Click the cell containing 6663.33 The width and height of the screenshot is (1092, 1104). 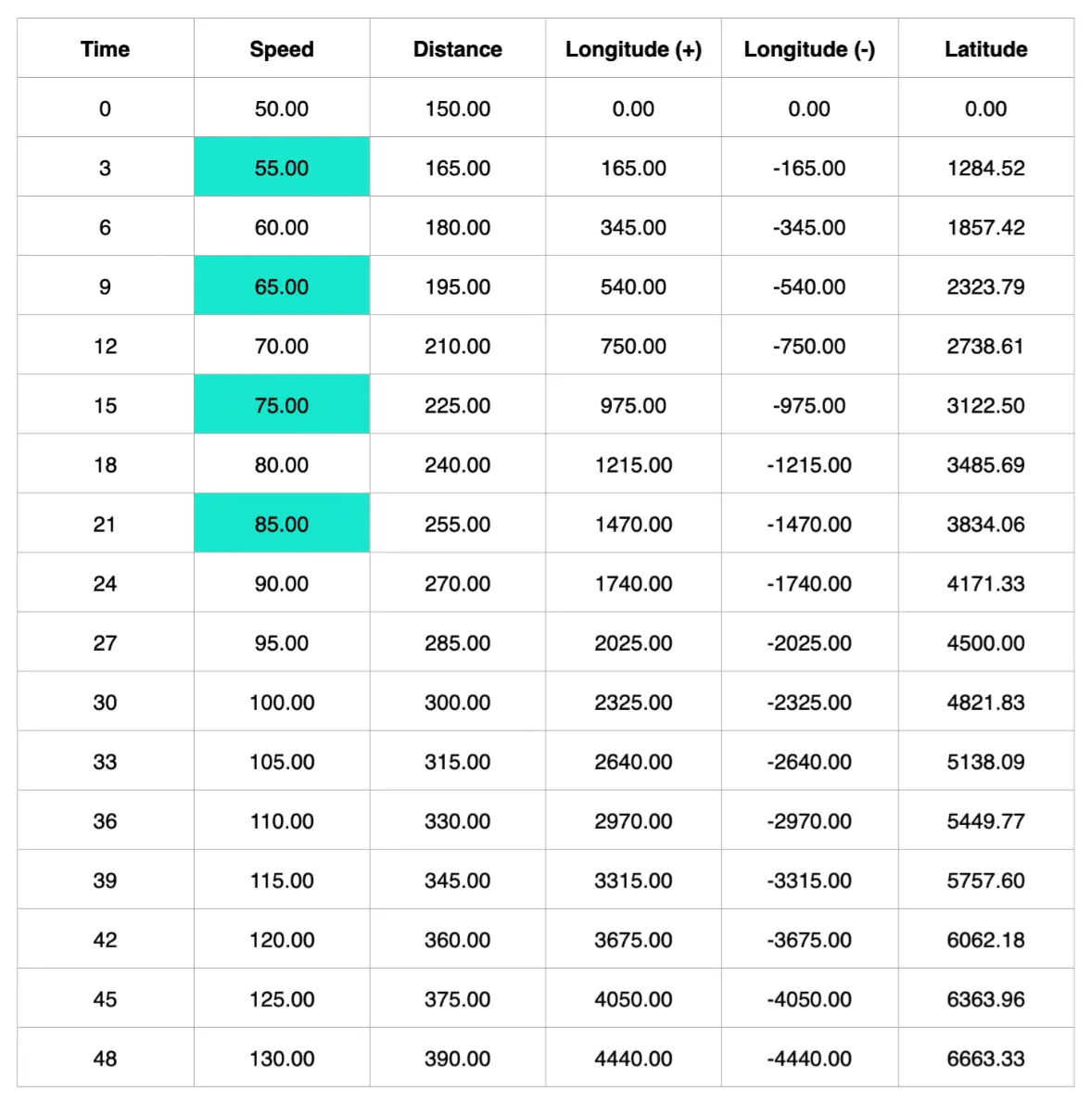985,1058
